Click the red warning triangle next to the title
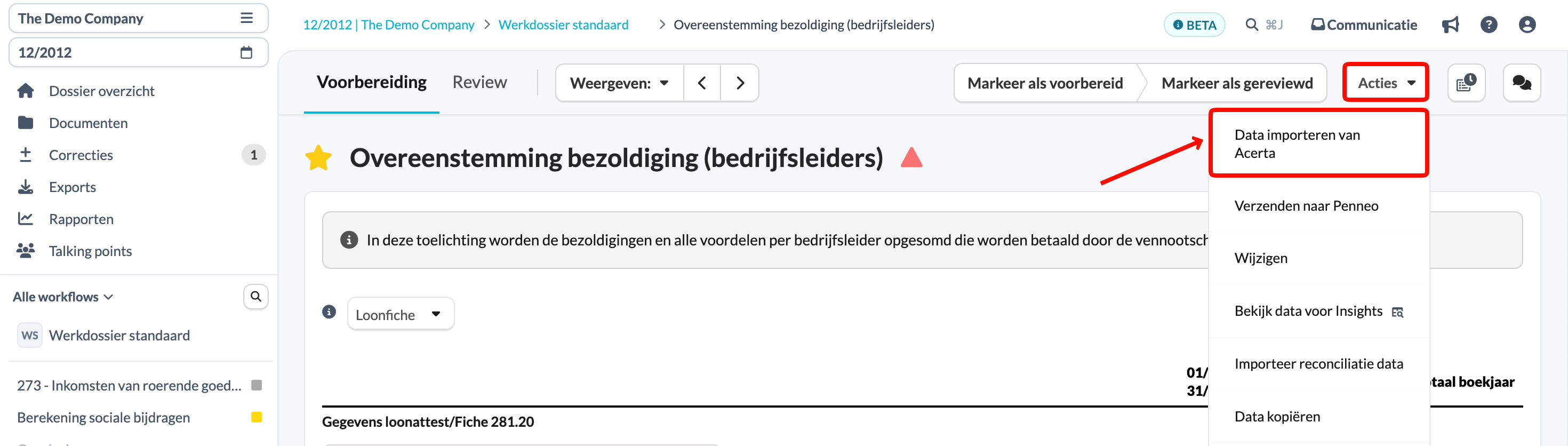The image size is (1568, 446). pyautogui.click(x=911, y=157)
